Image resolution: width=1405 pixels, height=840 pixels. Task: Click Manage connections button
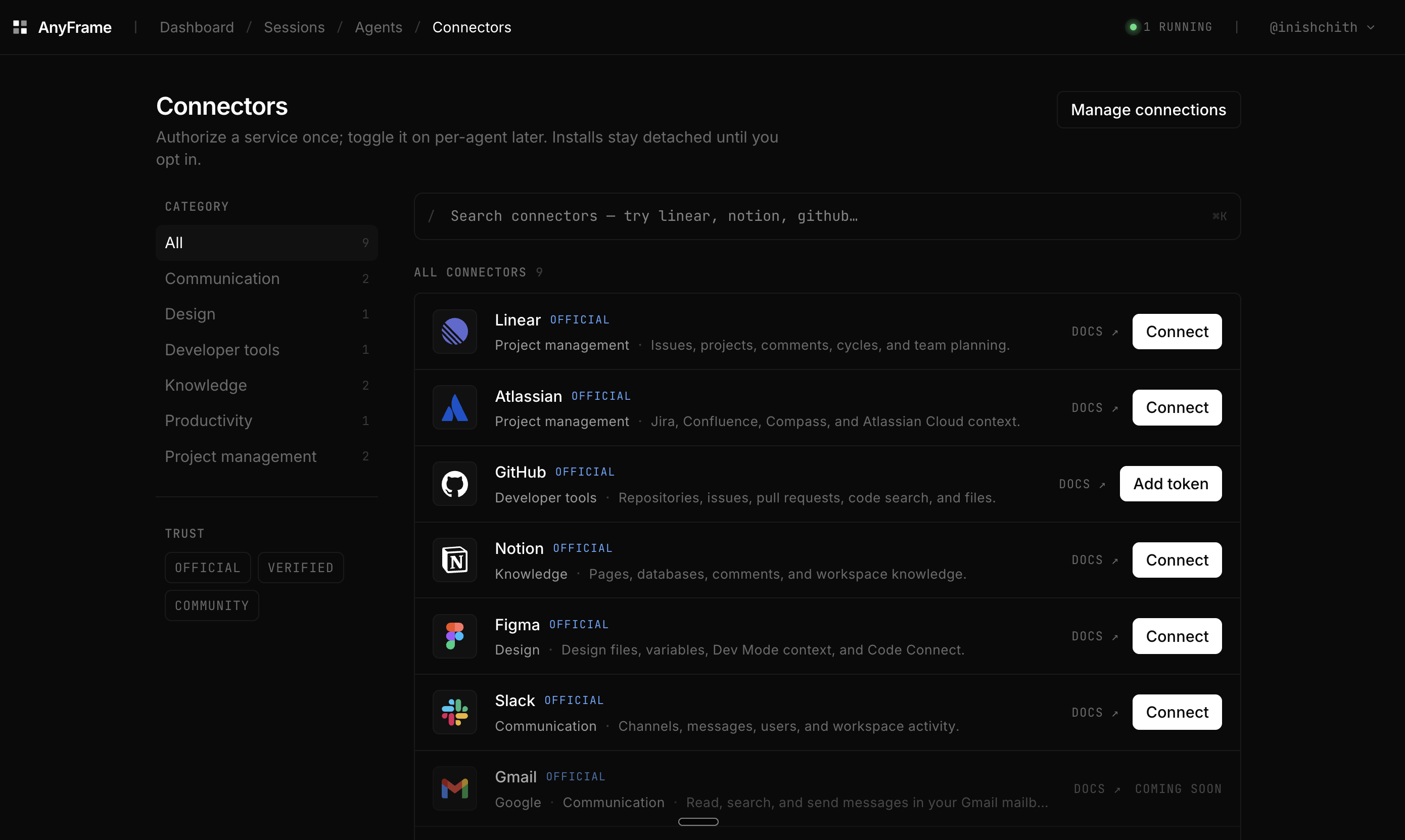click(x=1148, y=110)
